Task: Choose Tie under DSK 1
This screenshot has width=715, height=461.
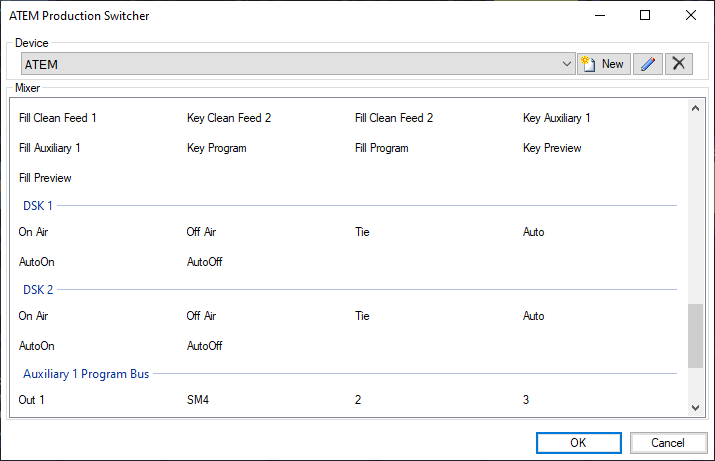Action: 362,232
